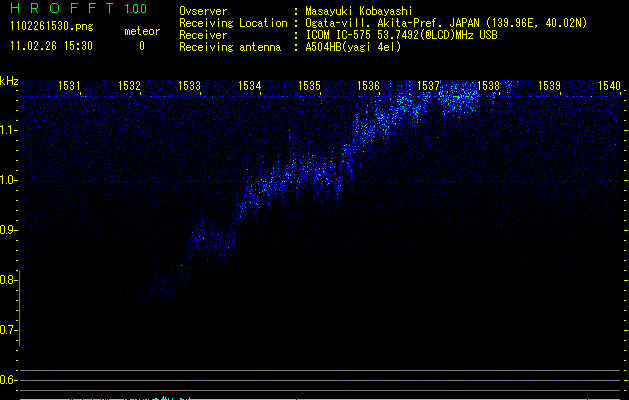Select the A504HB(yagi 4el) antenna text
The width and height of the screenshot is (629, 400).
(x=353, y=47)
